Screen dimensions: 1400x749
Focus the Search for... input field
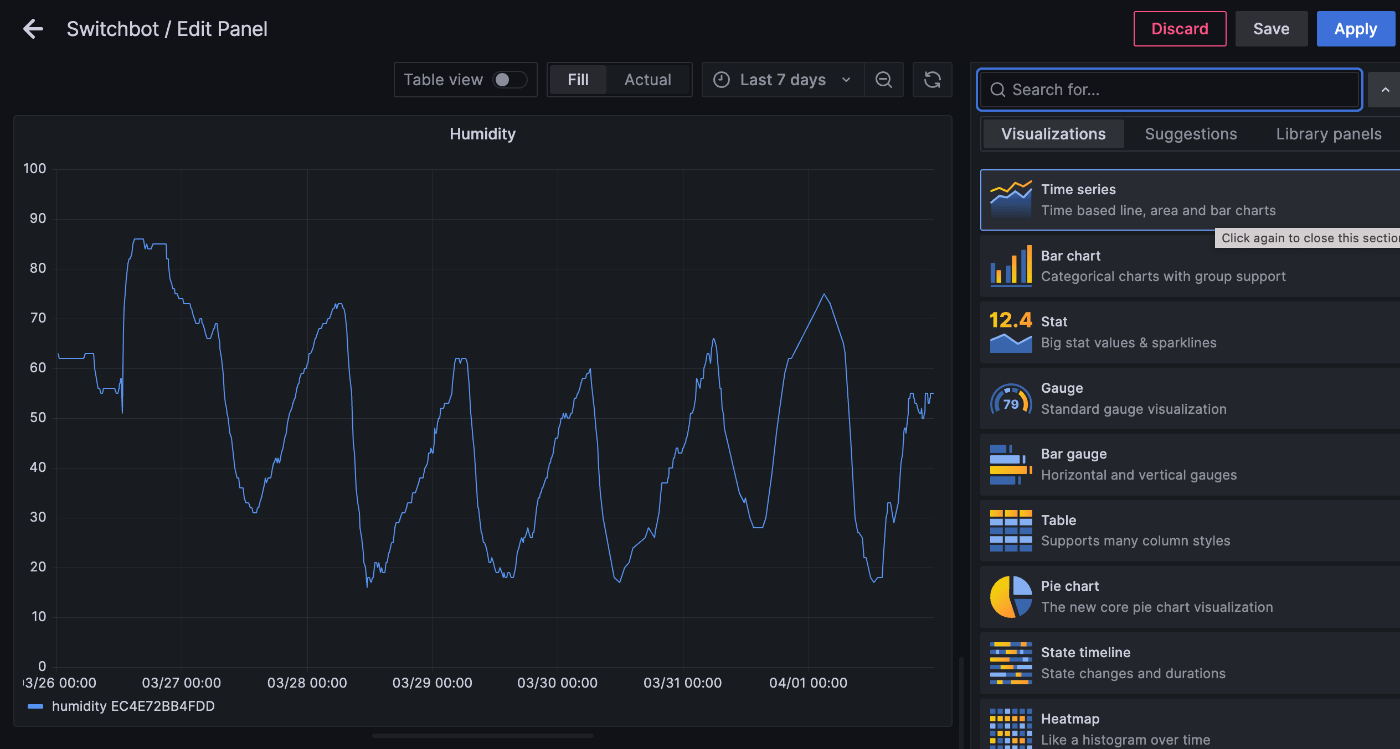(x=1169, y=90)
